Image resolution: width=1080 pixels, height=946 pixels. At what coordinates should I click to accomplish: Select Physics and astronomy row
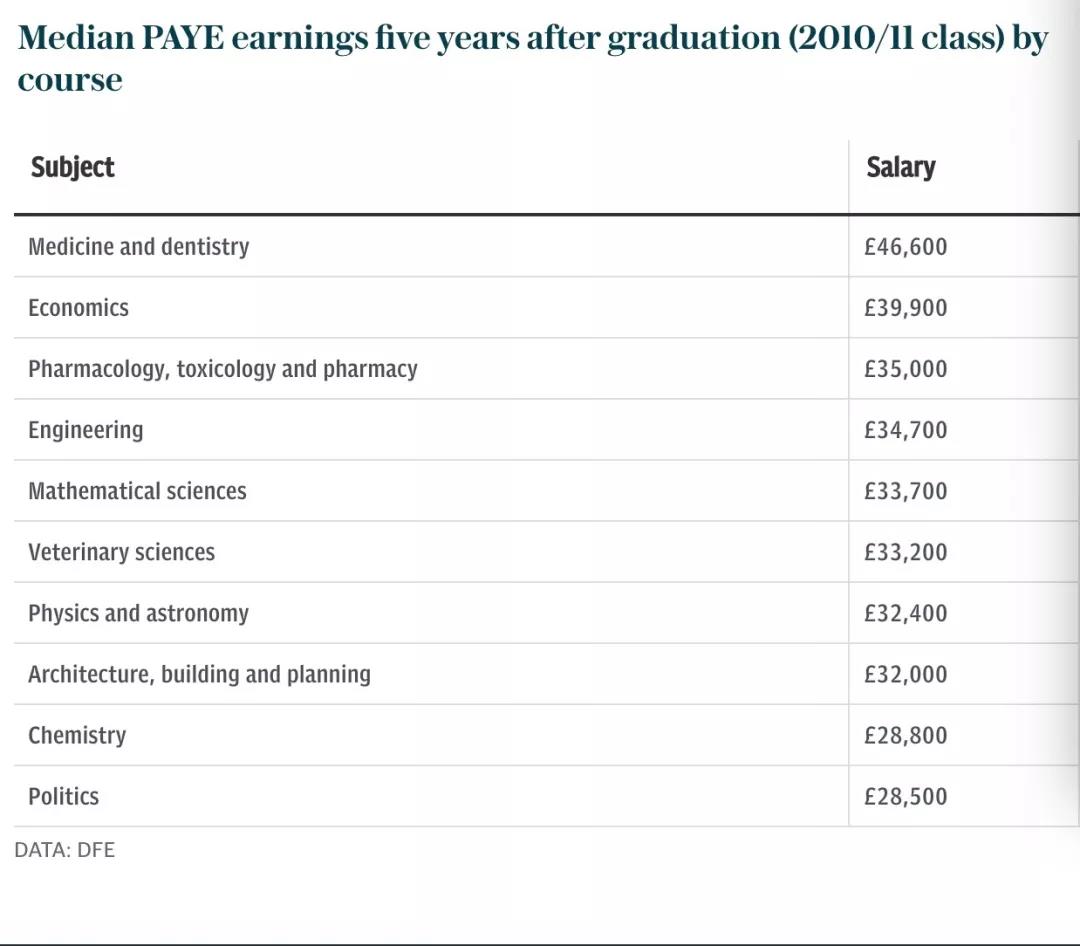point(139,613)
